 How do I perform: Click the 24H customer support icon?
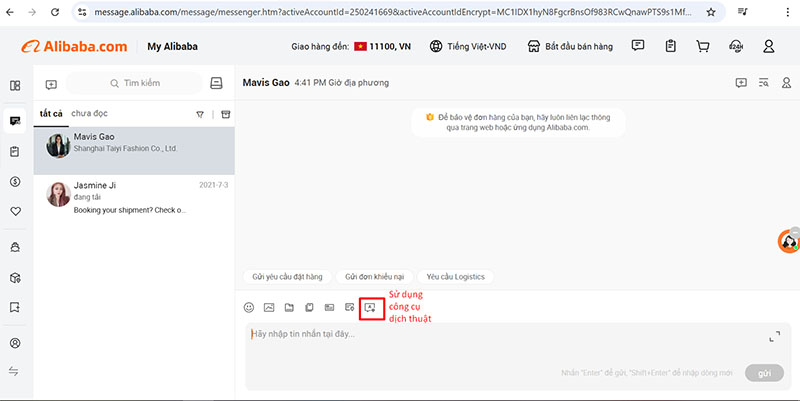coord(736,47)
